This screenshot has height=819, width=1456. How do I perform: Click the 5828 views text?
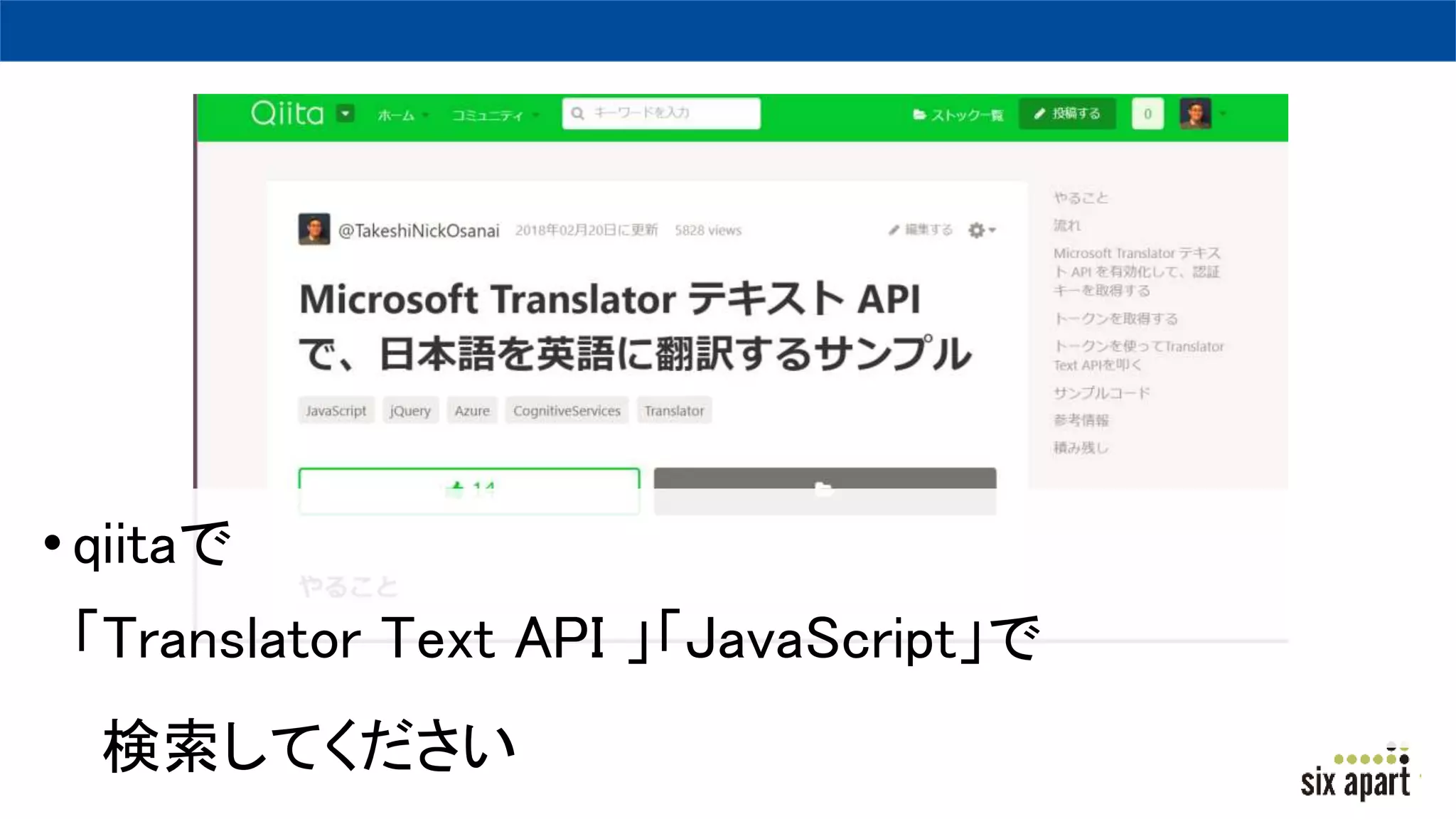(x=708, y=230)
